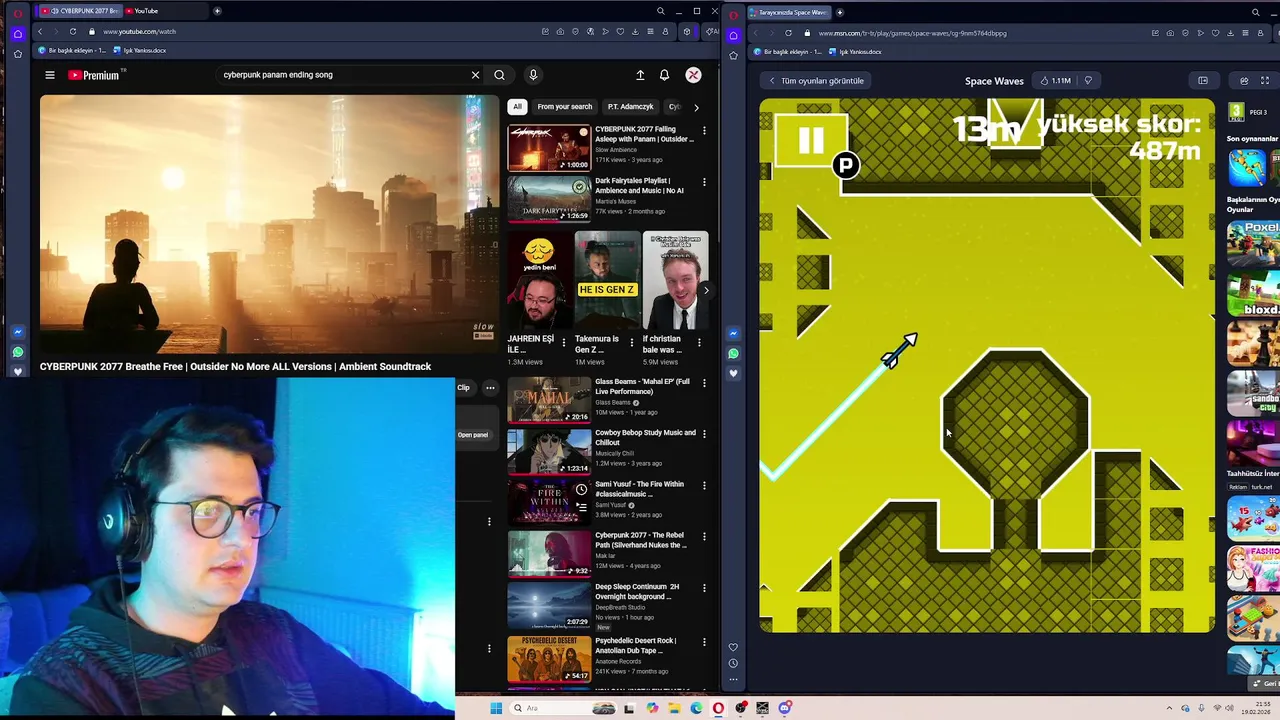Open options for If christian bale short
The height and width of the screenshot is (720, 1280).
pyautogui.click(x=699, y=342)
